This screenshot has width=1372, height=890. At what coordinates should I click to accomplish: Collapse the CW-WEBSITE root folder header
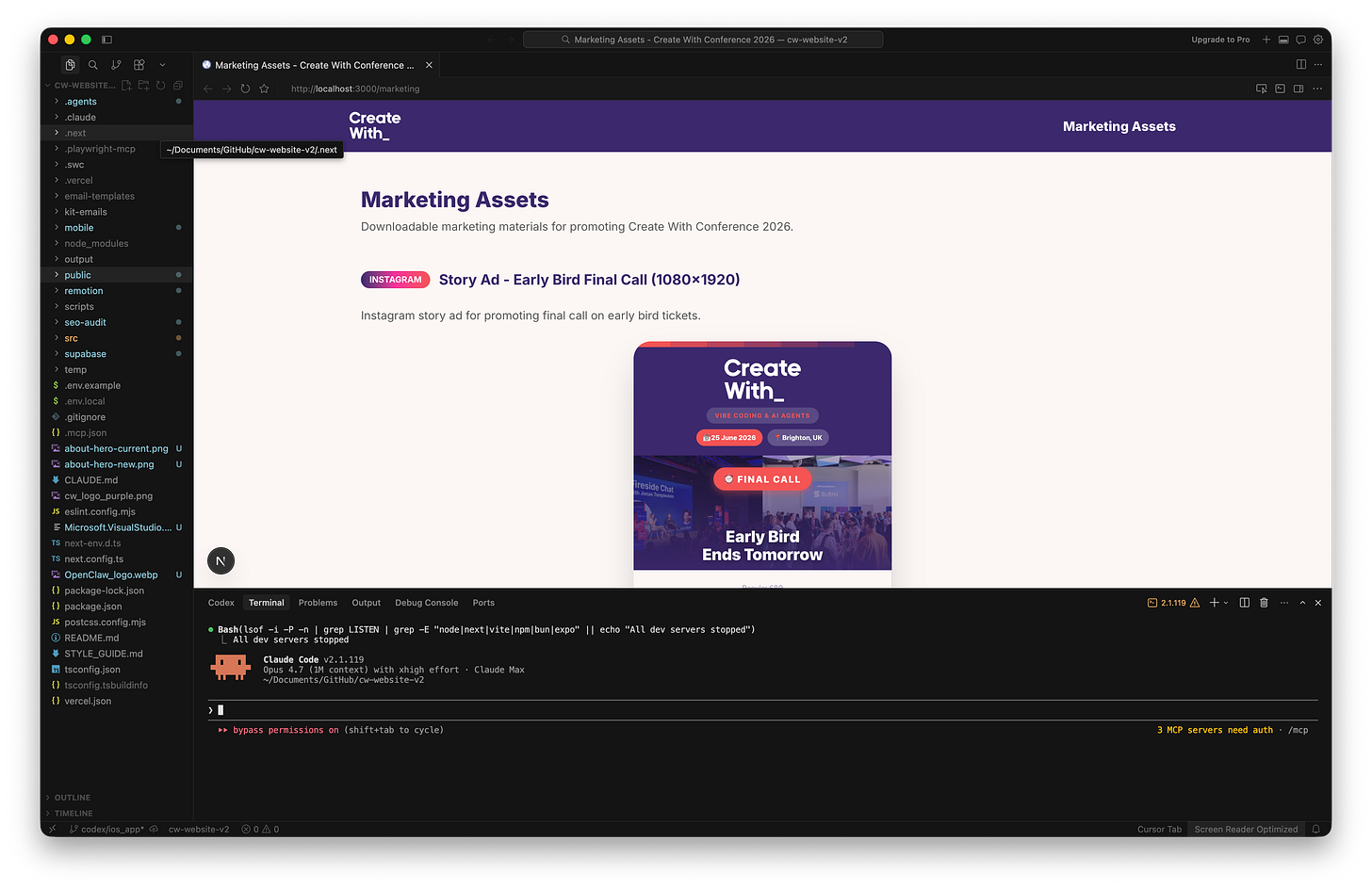79,85
